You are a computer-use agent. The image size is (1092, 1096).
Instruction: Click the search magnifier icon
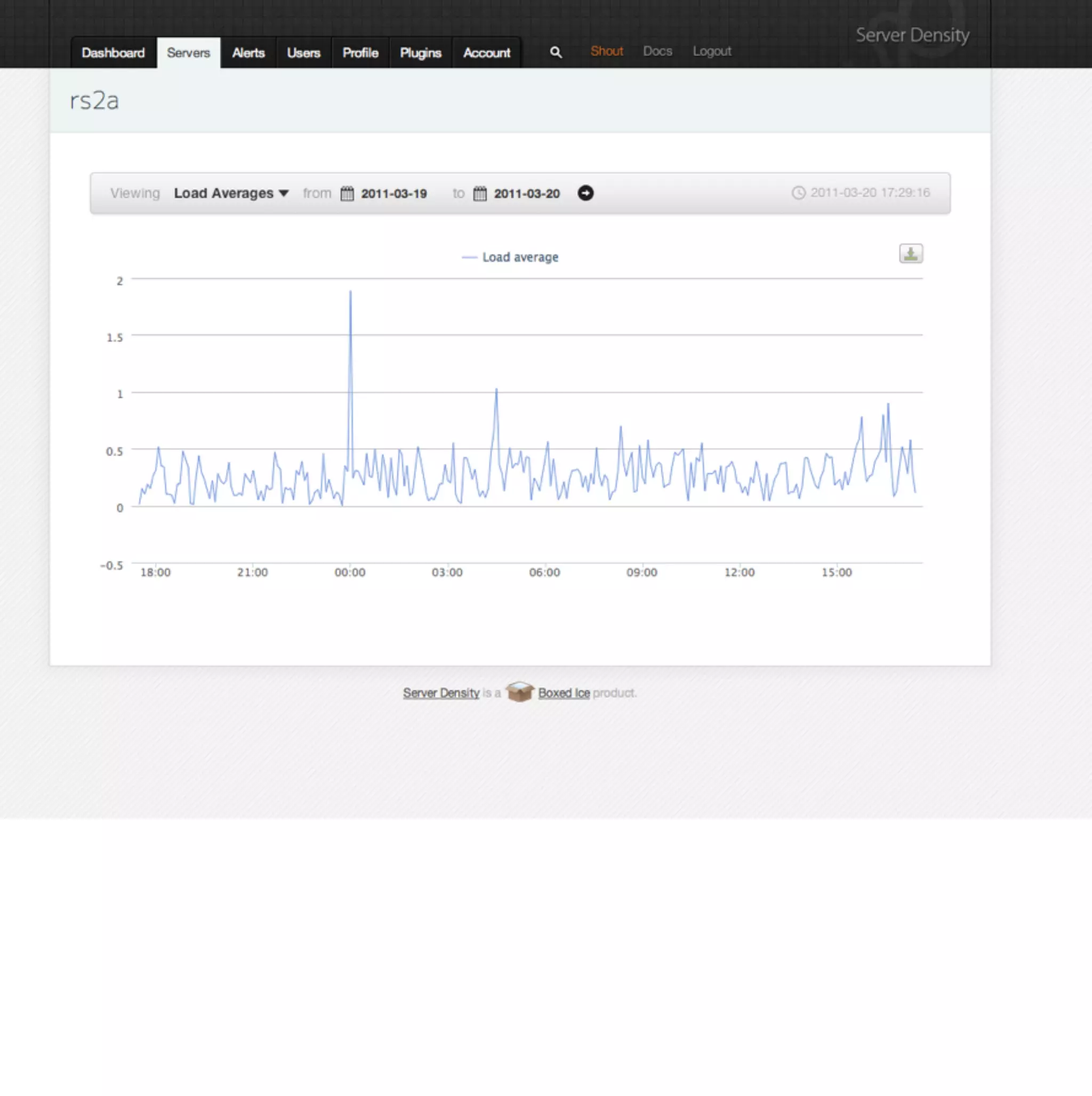556,52
